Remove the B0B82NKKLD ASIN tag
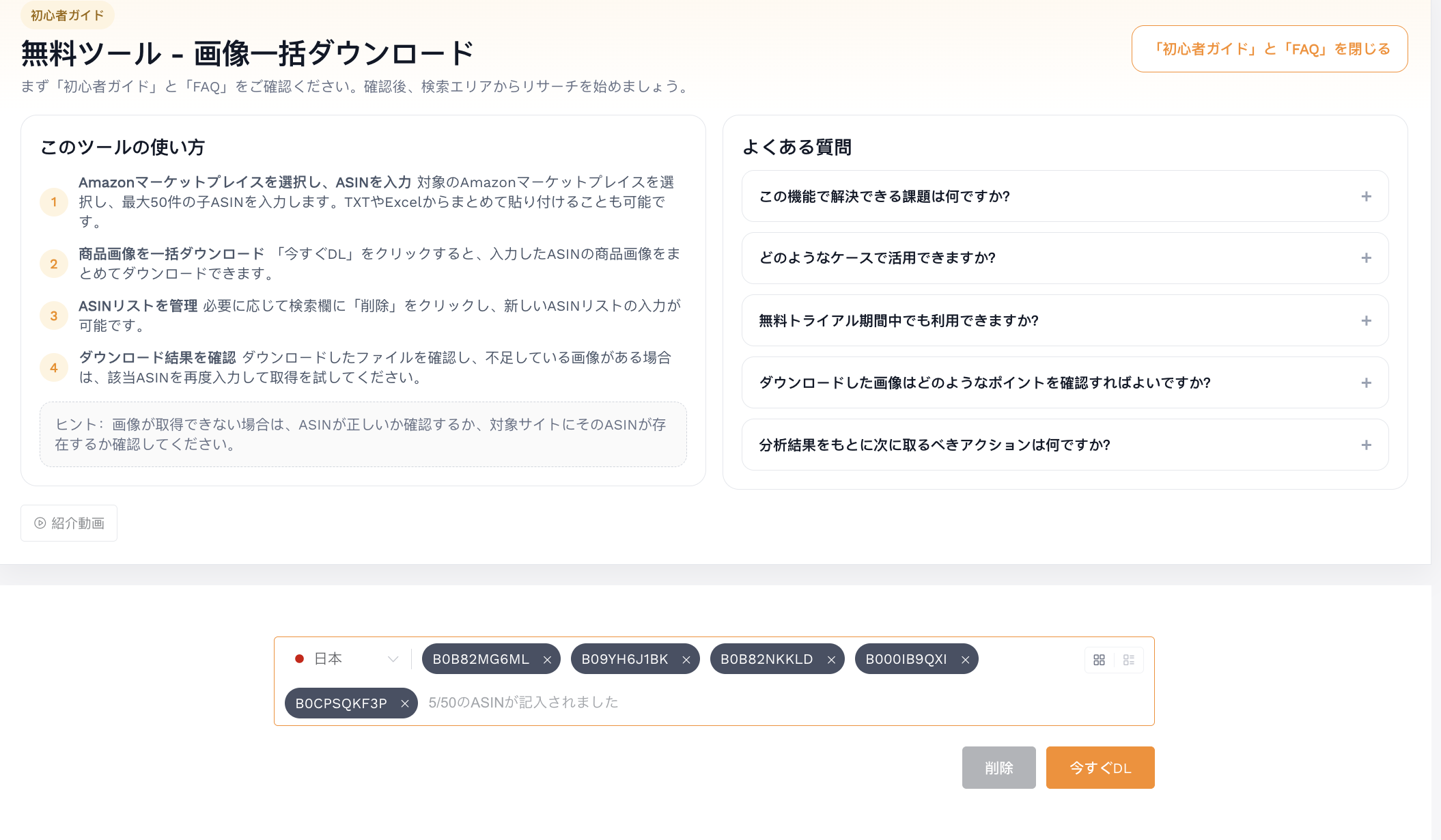The width and height of the screenshot is (1441, 840). click(x=831, y=660)
